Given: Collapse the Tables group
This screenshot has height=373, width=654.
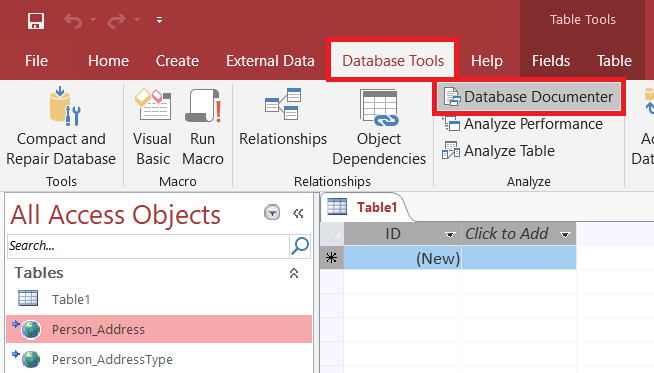Looking at the screenshot, I should point(294,273).
